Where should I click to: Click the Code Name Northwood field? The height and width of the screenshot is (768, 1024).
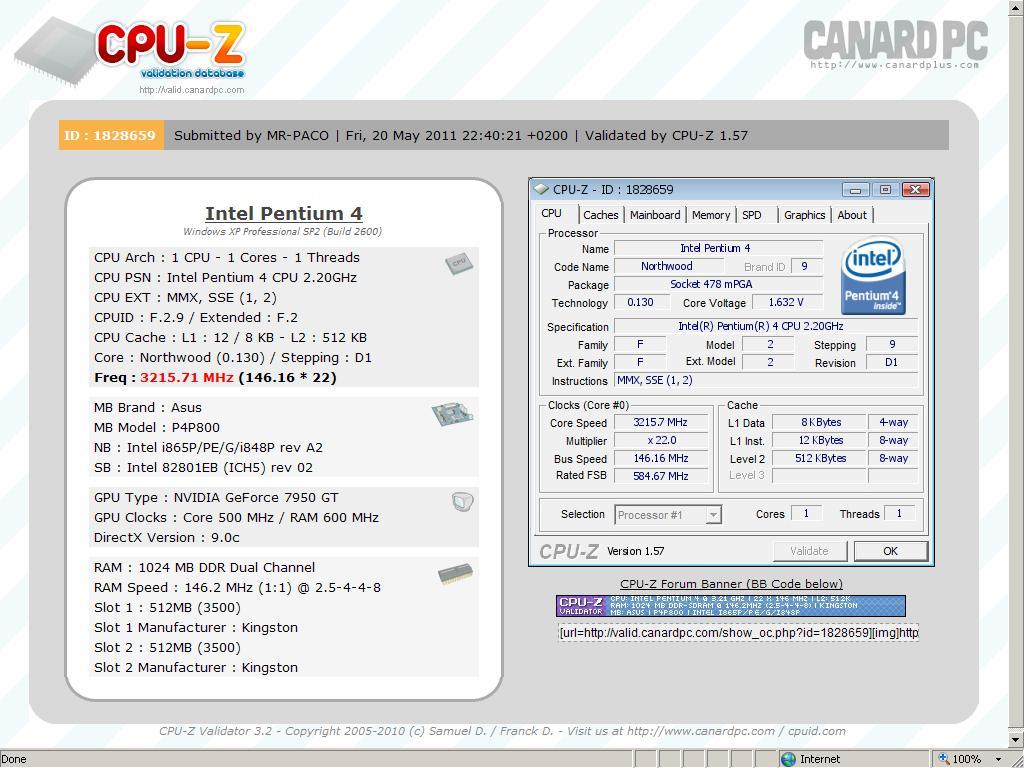point(667,266)
